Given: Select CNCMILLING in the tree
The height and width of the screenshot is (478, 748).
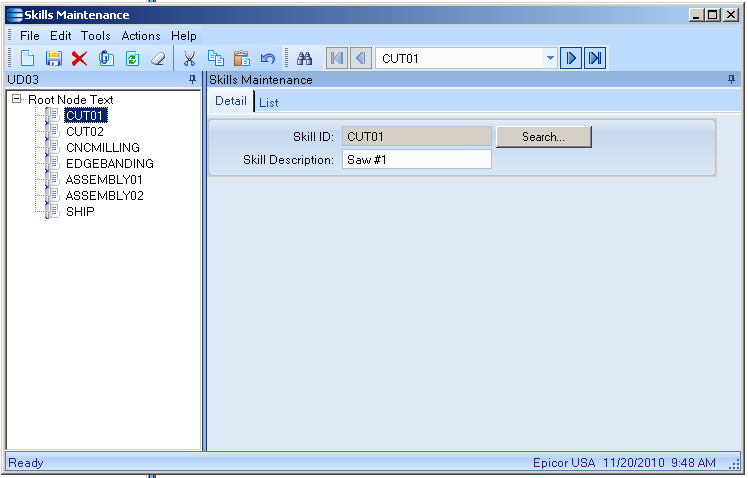Looking at the screenshot, I should point(103,147).
